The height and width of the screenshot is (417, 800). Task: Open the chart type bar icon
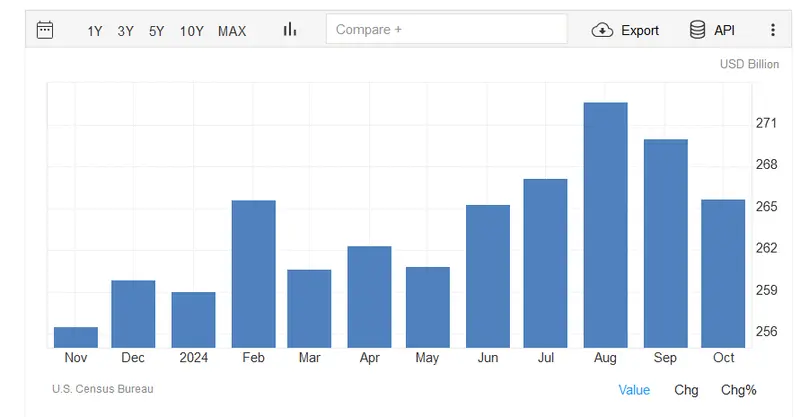(290, 30)
